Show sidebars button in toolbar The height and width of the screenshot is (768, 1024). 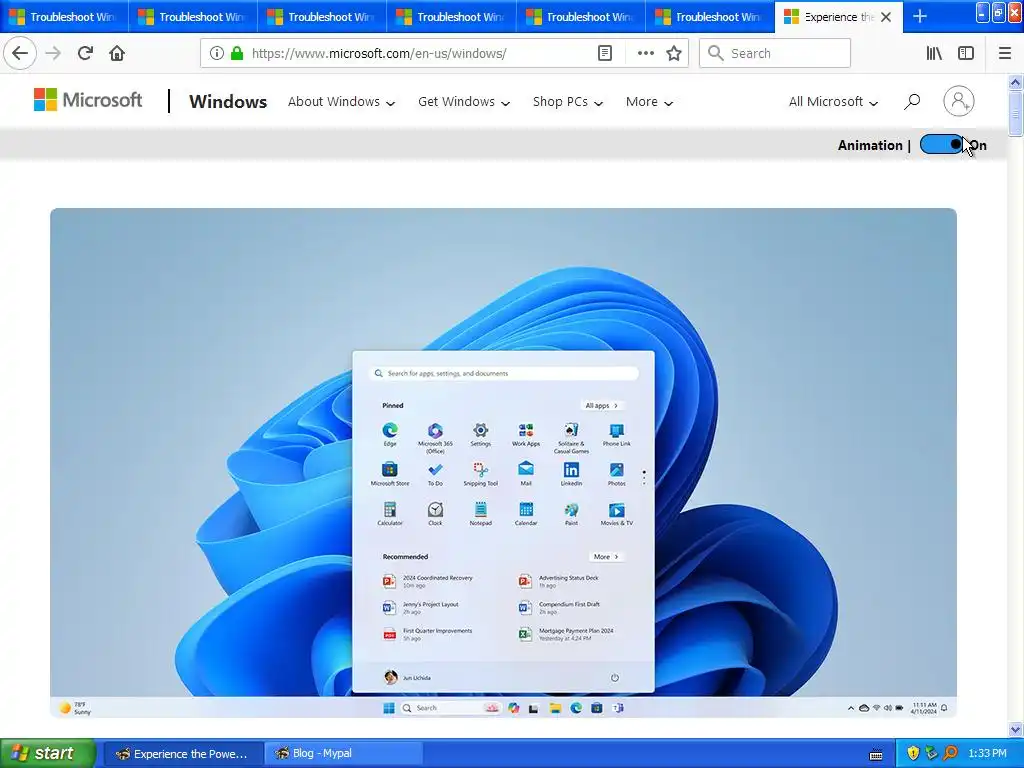(x=966, y=54)
